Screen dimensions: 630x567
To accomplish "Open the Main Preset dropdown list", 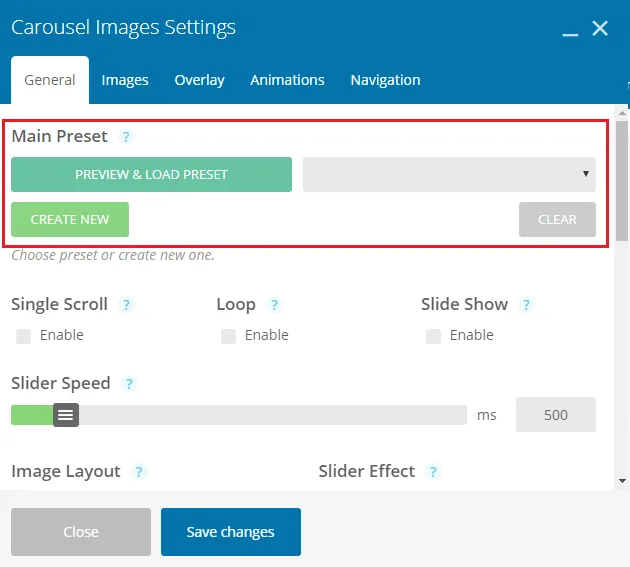I will (x=449, y=174).
